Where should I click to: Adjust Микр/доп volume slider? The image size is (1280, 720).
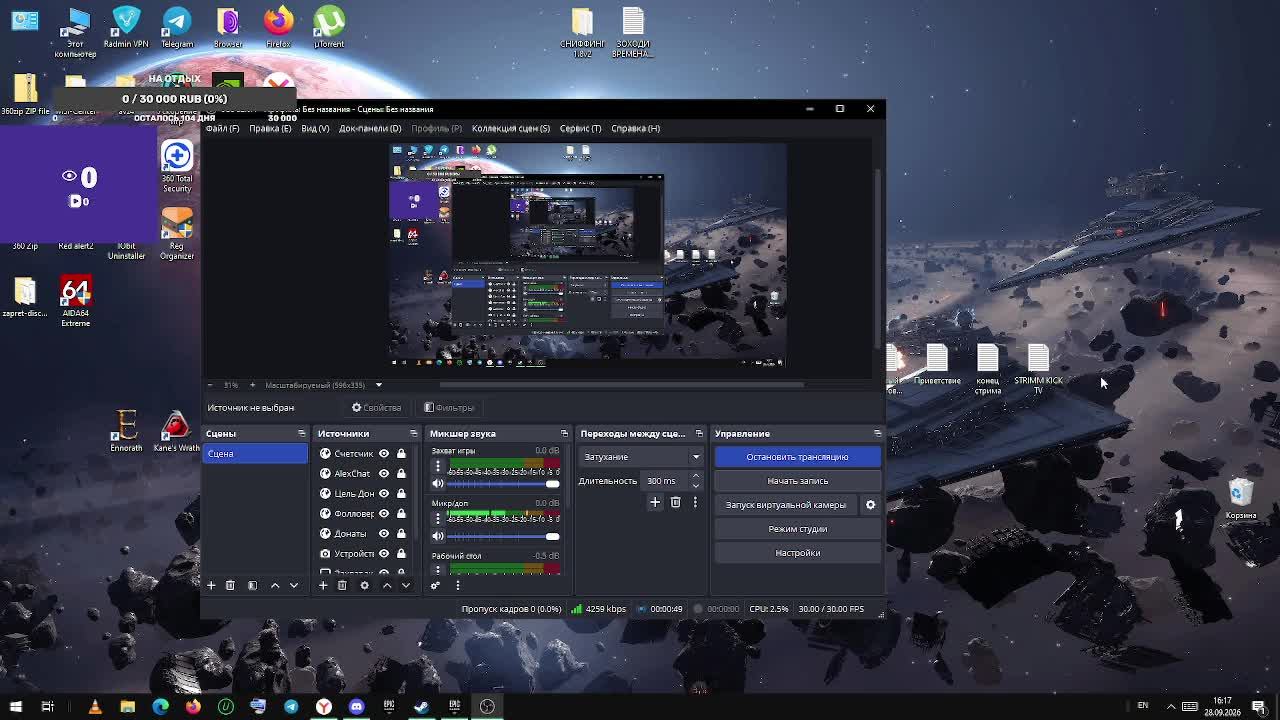click(504, 536)
